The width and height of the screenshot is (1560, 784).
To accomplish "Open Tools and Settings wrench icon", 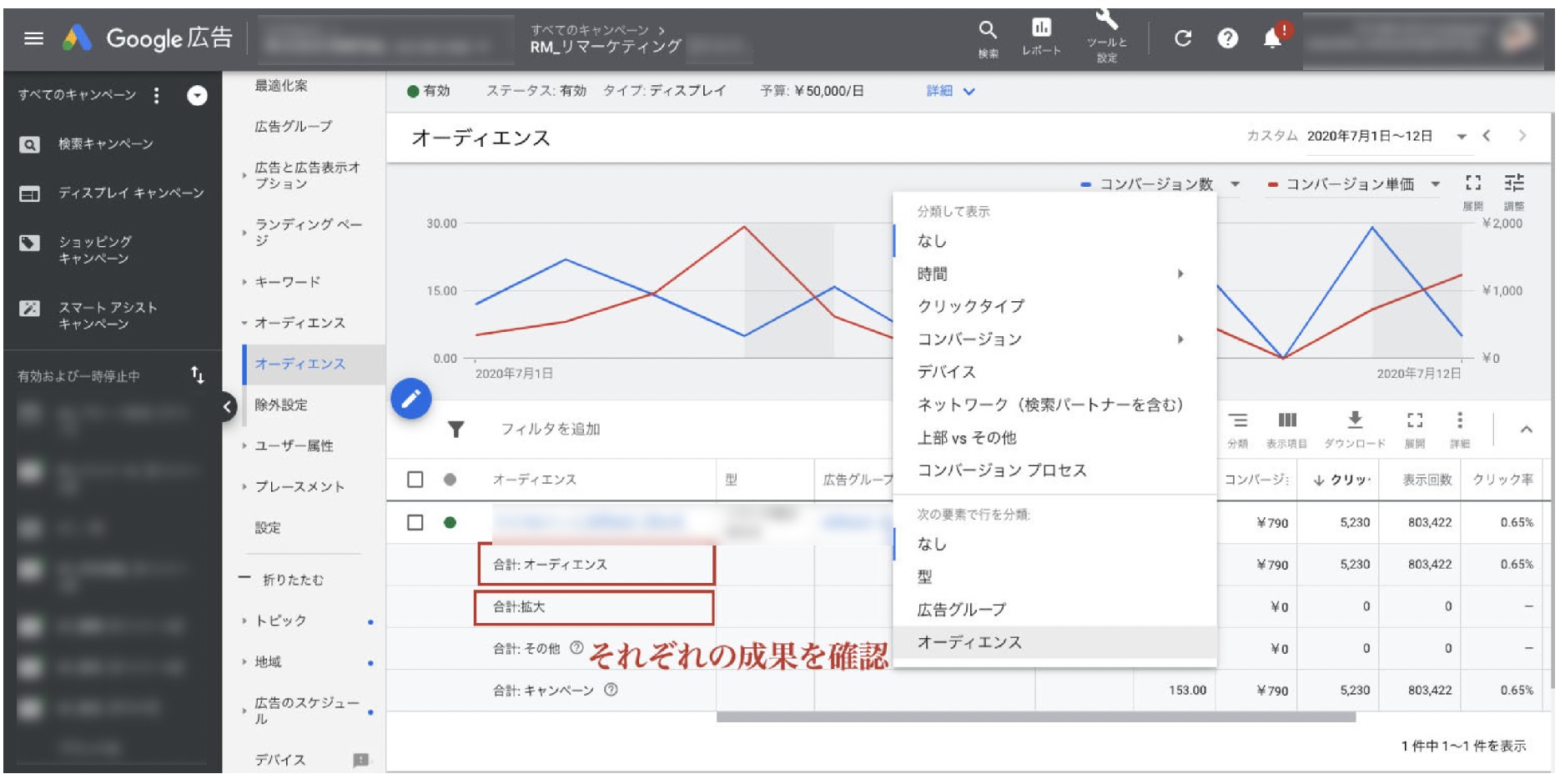I will pos(1106,22).
